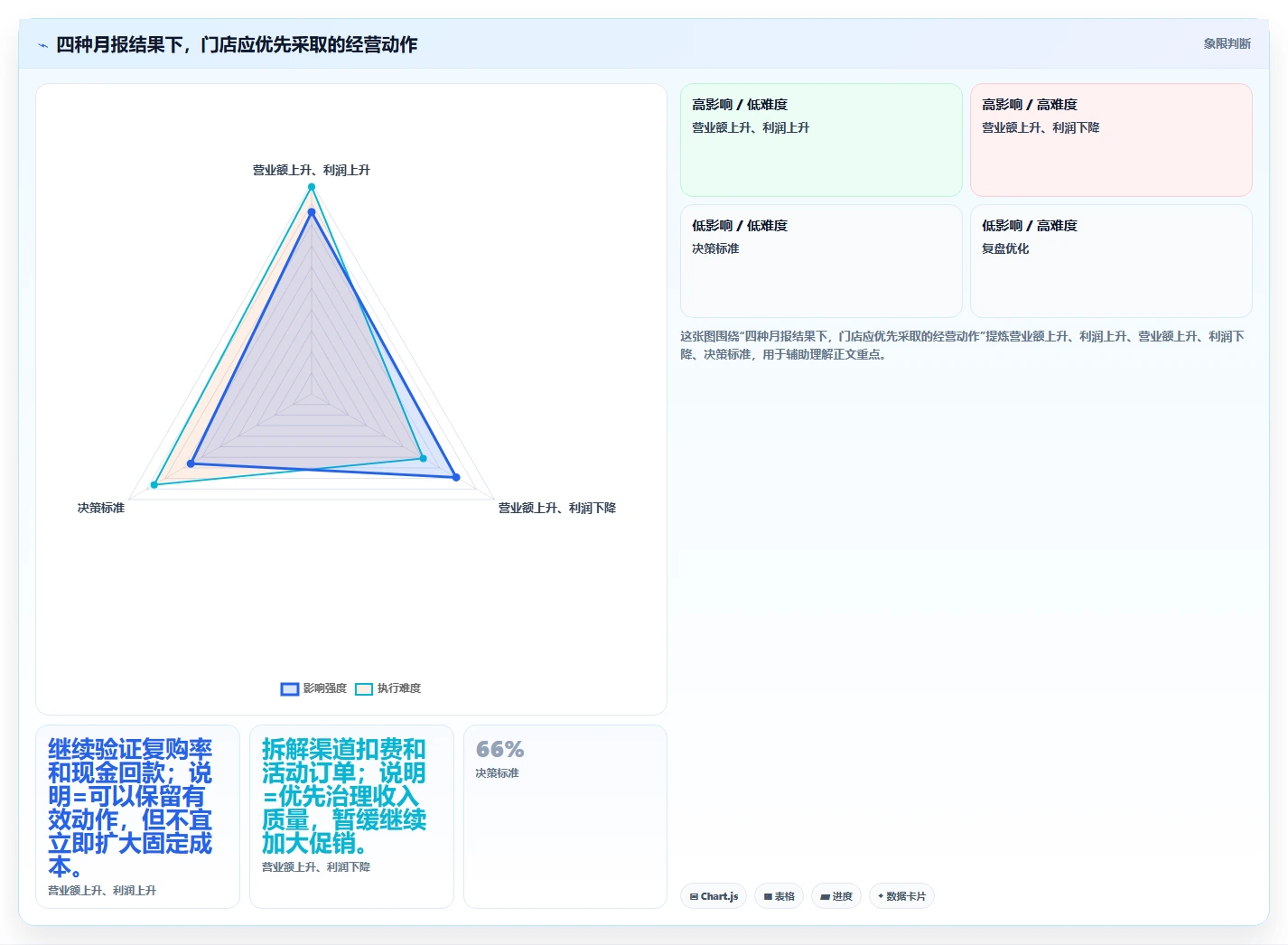The height and width of the screenshot is (945, 1288).
Task: Click the title 四种月报结果下
Action: pos(237,45)
